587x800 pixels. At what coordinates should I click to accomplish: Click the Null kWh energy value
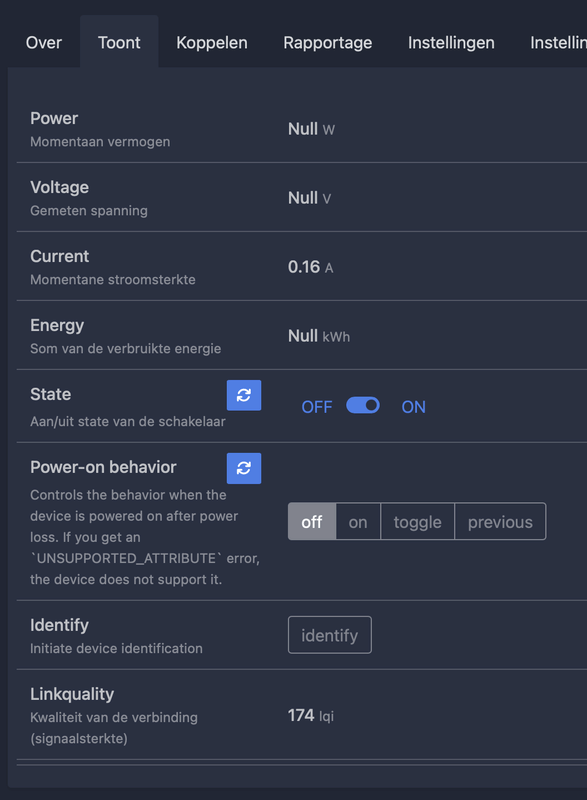(319, 336)
